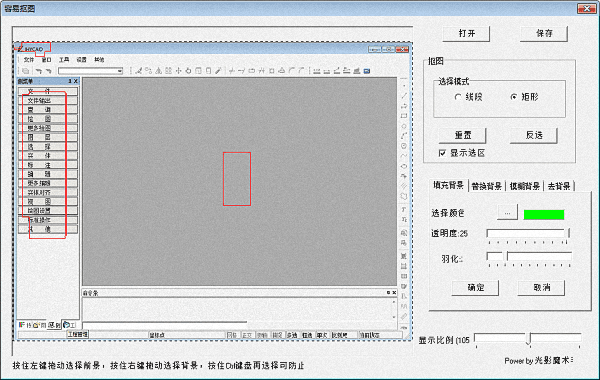
Task: Click the 取消 button
Action: coord(541,288)
